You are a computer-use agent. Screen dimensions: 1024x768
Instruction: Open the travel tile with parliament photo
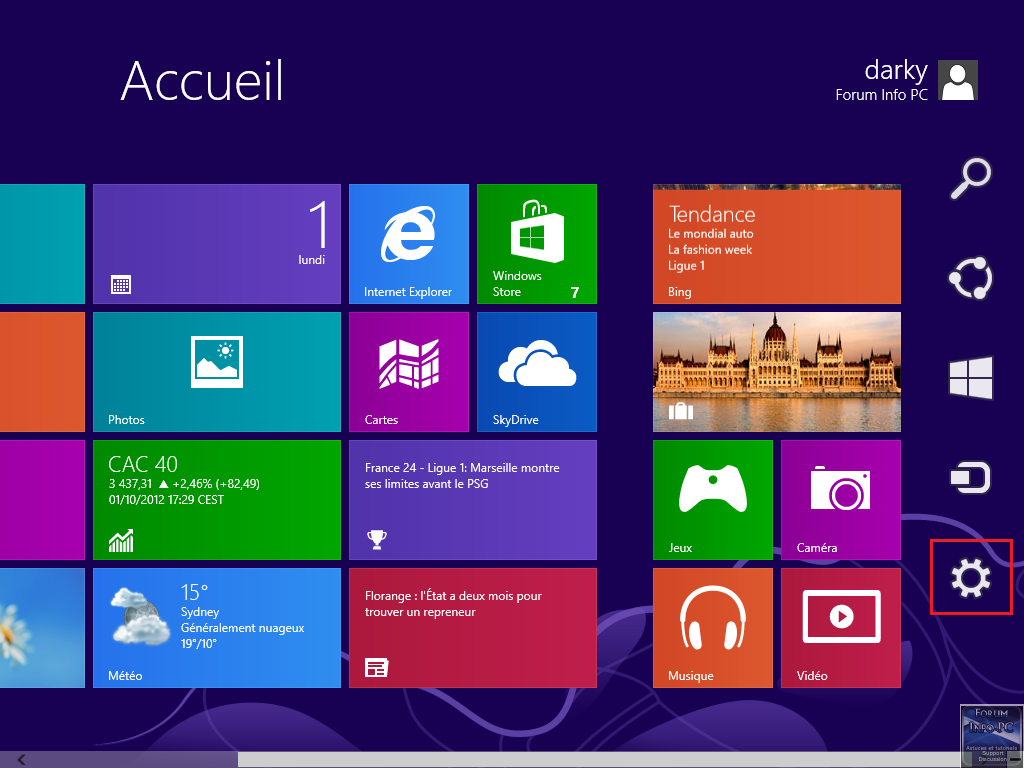(776, 372)
